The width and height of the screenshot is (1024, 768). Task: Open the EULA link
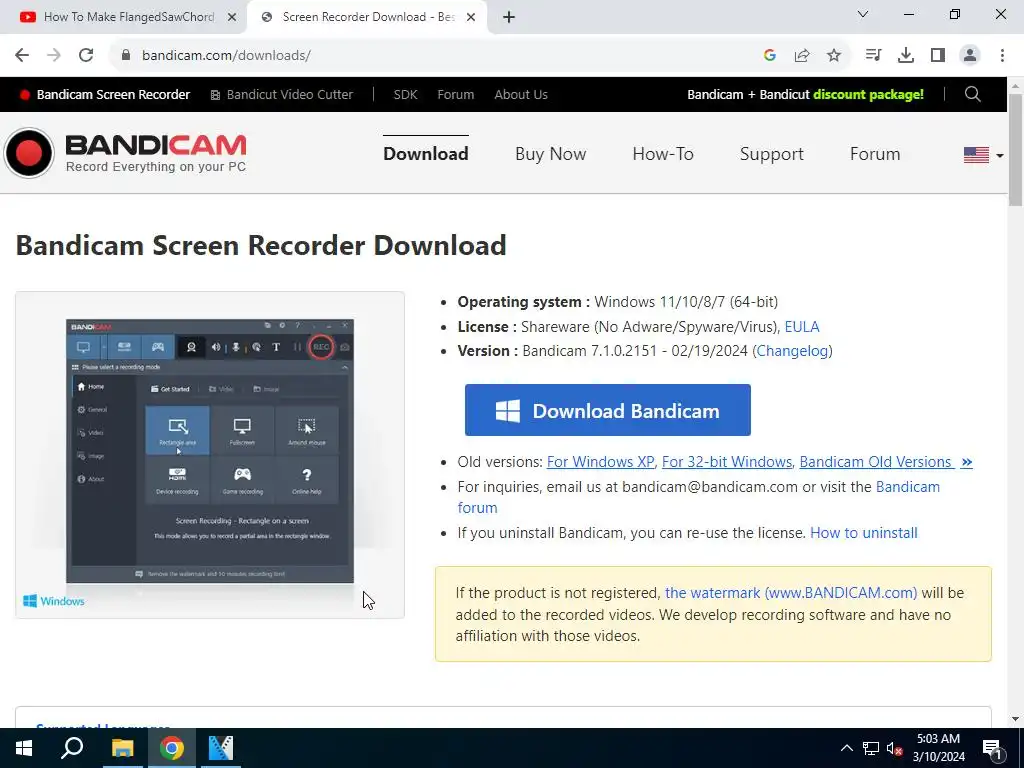point(802,327)
